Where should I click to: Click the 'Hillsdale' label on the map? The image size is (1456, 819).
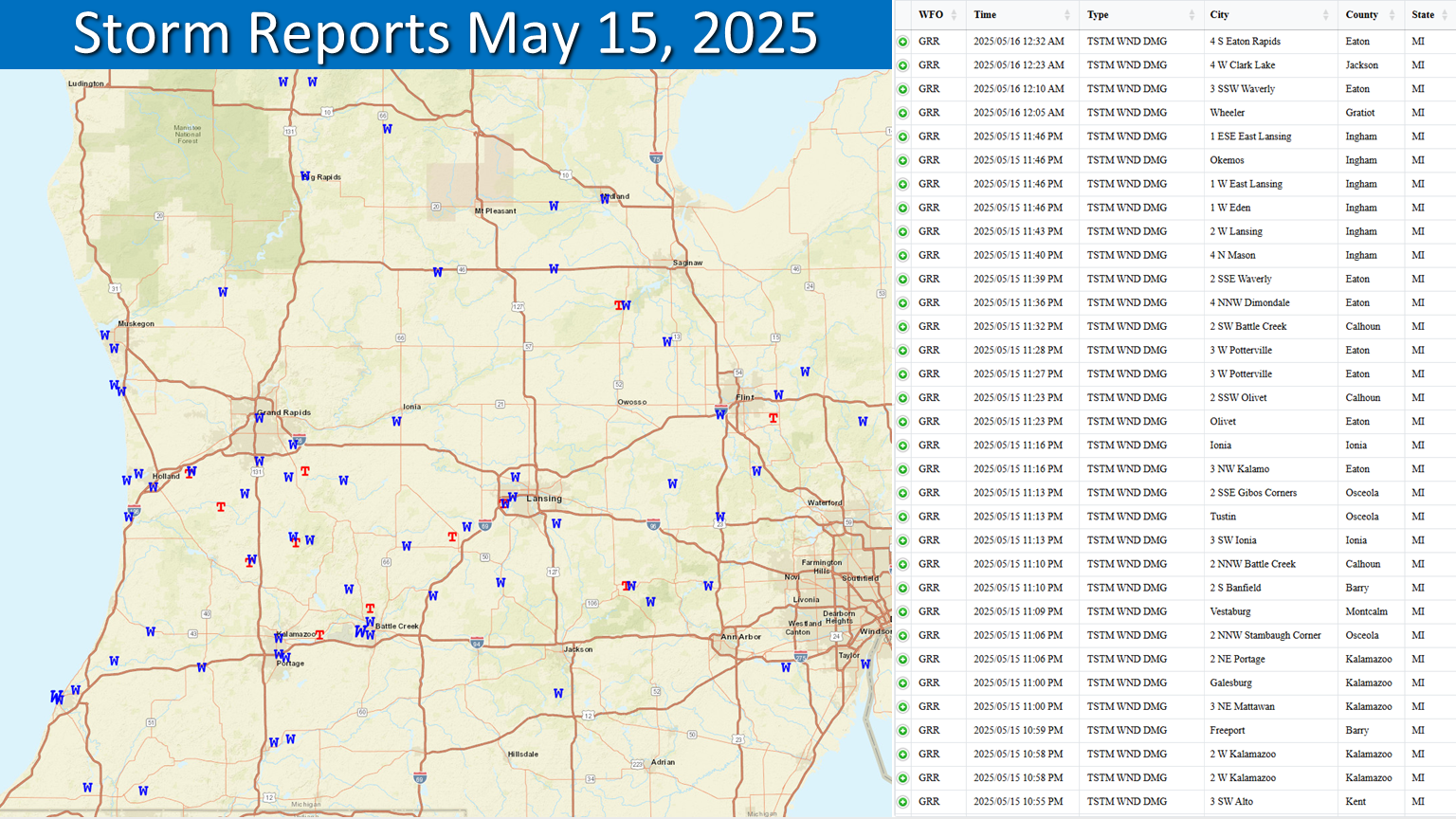[x=523, y=755]
